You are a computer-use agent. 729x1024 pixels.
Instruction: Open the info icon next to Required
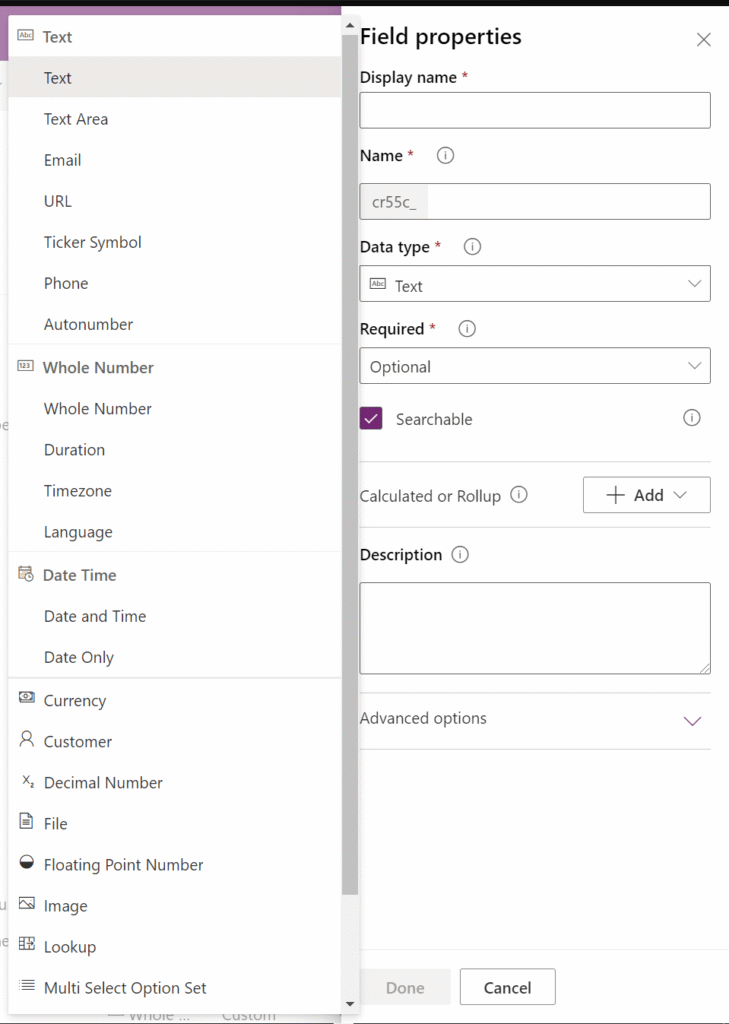click(467, 328)
